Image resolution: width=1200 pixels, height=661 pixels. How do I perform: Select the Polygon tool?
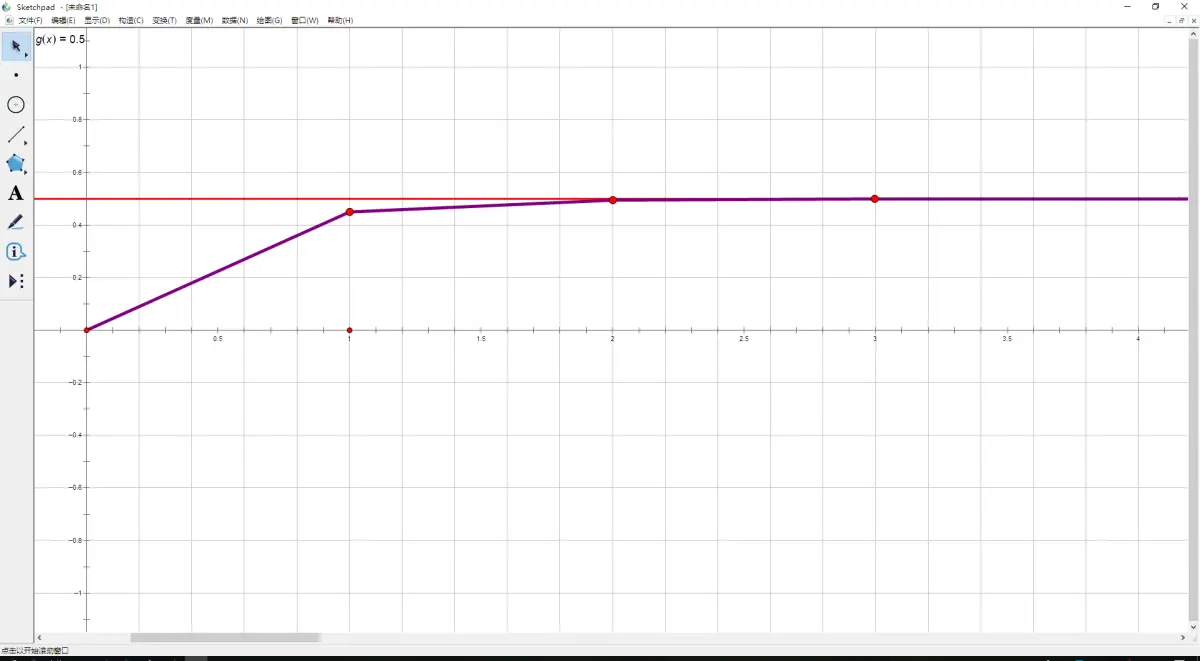[16, 163]
